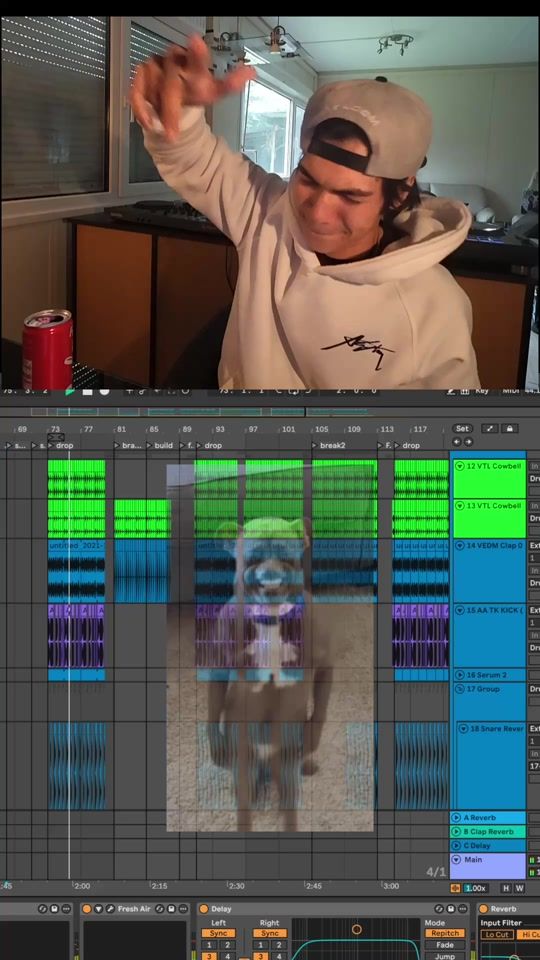Click the Delay filter frequency handle
Screen dimensions: 540x960
357,929
